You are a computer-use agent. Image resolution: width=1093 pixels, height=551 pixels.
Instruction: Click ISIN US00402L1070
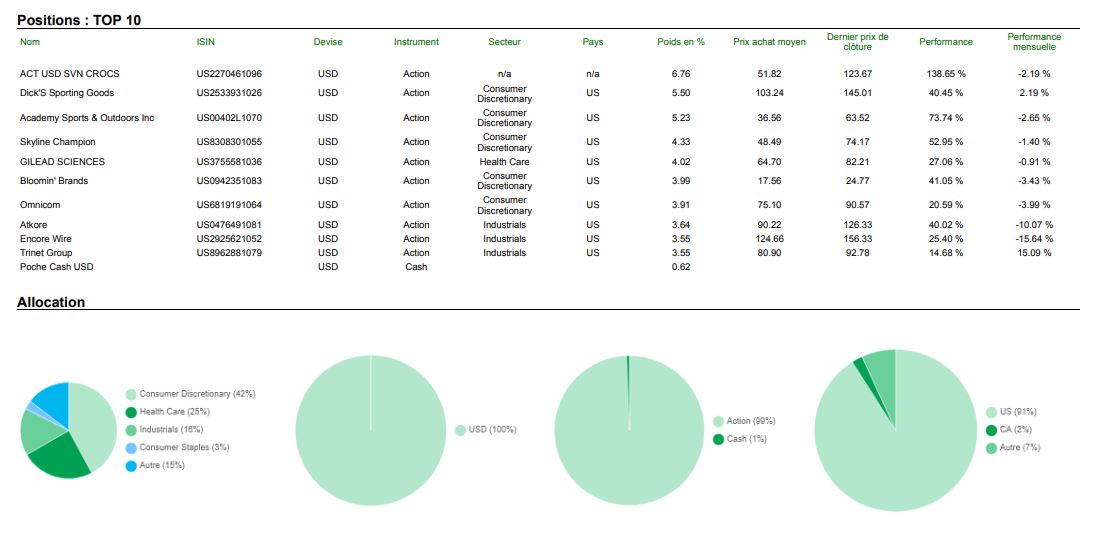point(229,118)
